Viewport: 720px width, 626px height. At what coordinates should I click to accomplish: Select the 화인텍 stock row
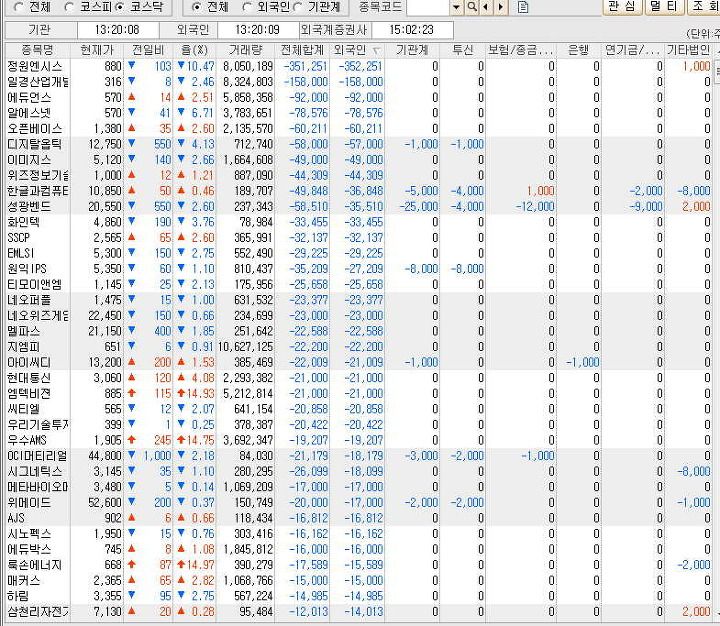coord(359,222)
